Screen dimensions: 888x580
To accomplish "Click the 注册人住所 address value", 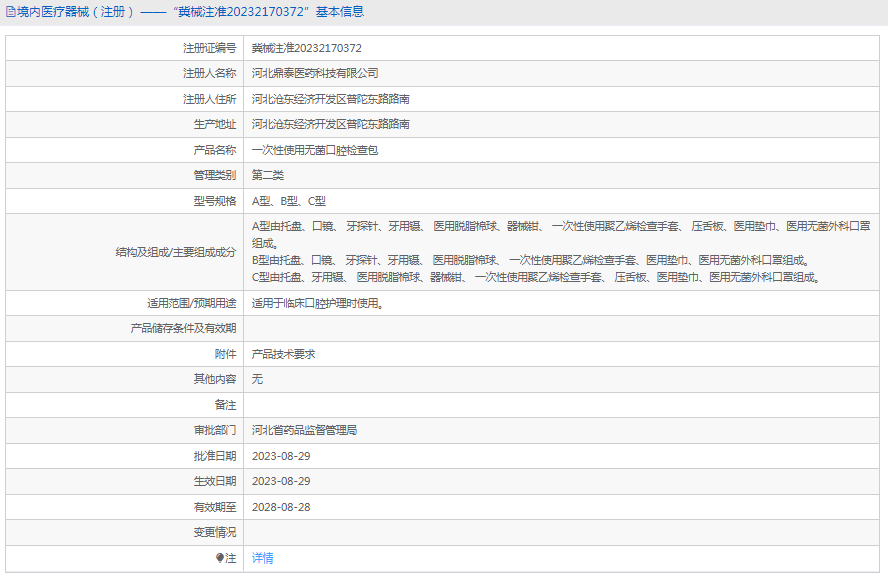I will point(330,99).
